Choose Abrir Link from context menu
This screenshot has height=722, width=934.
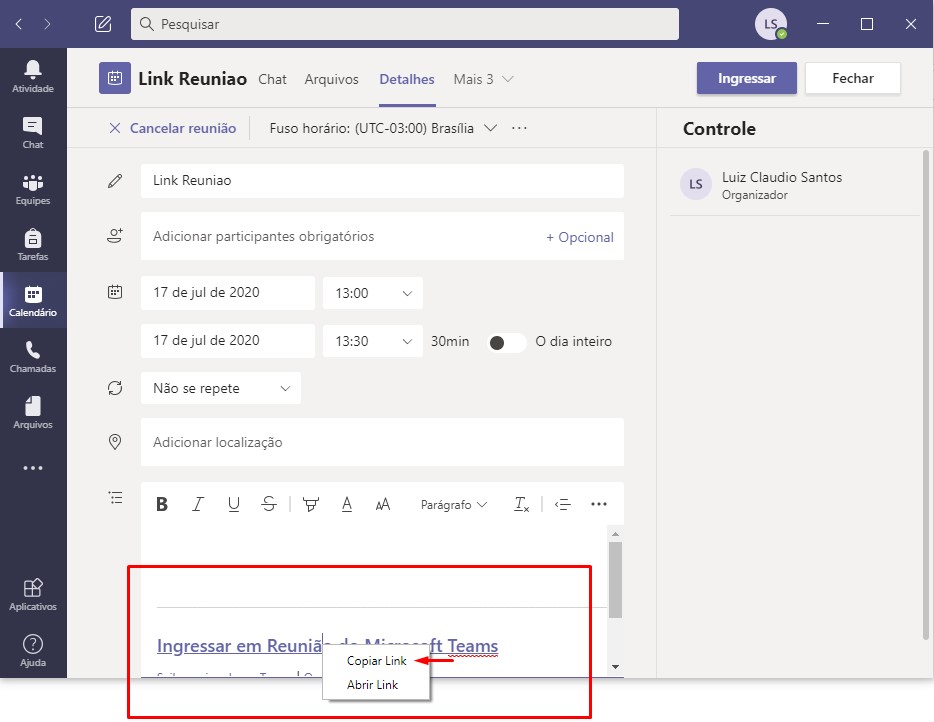(372, 684)
